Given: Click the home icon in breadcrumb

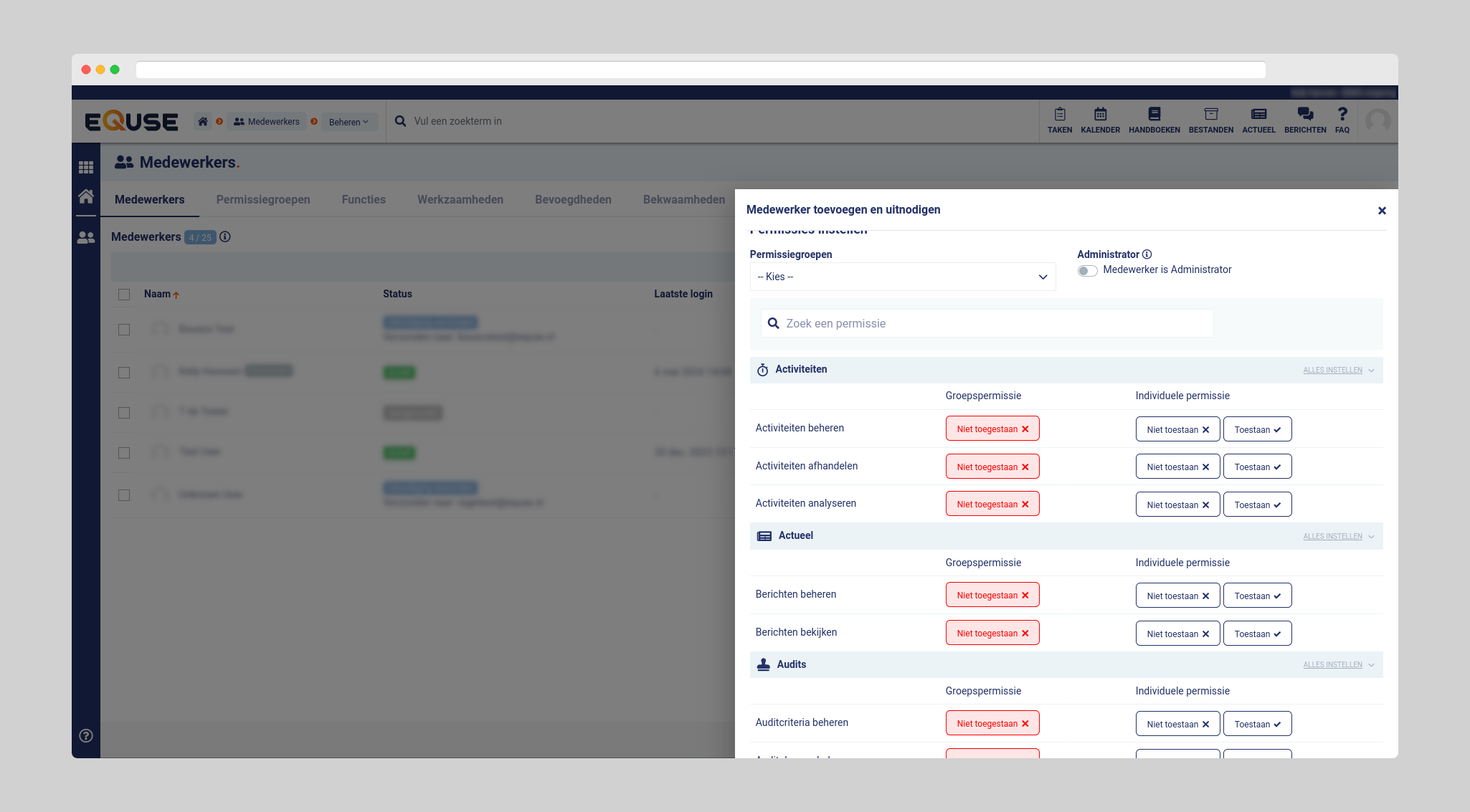Looking at the screenshot, I should coord(203,122).
